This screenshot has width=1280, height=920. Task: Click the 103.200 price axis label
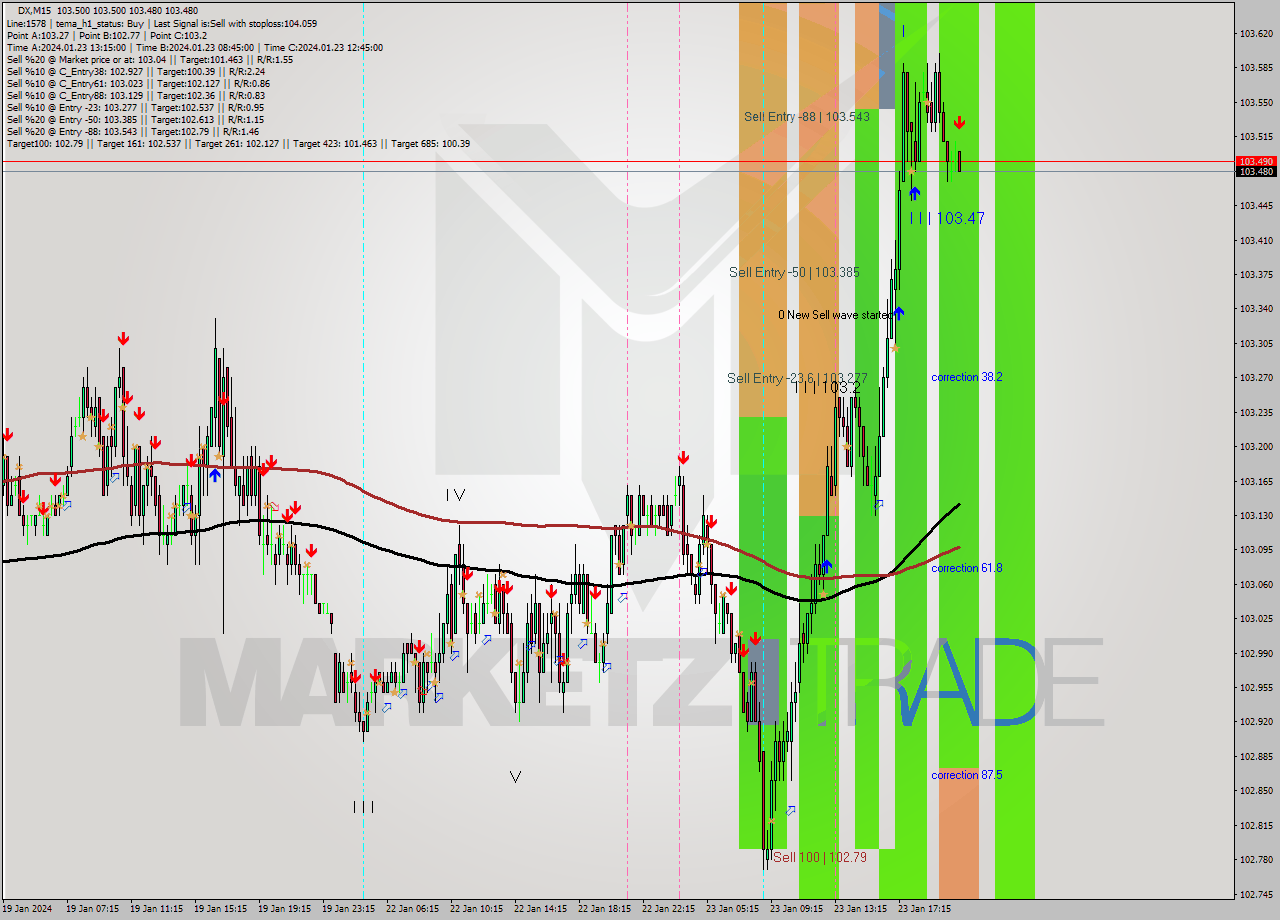(1256, 447)
